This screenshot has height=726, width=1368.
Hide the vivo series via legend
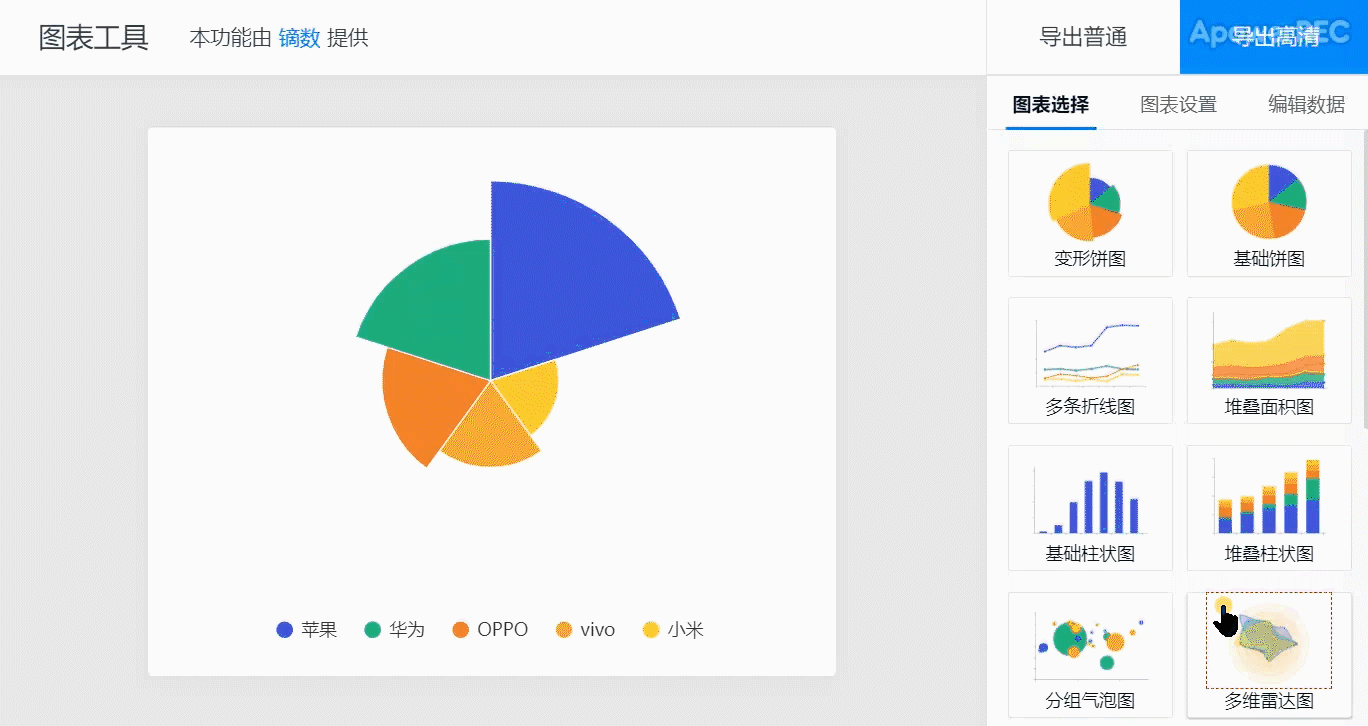point(586,630)
